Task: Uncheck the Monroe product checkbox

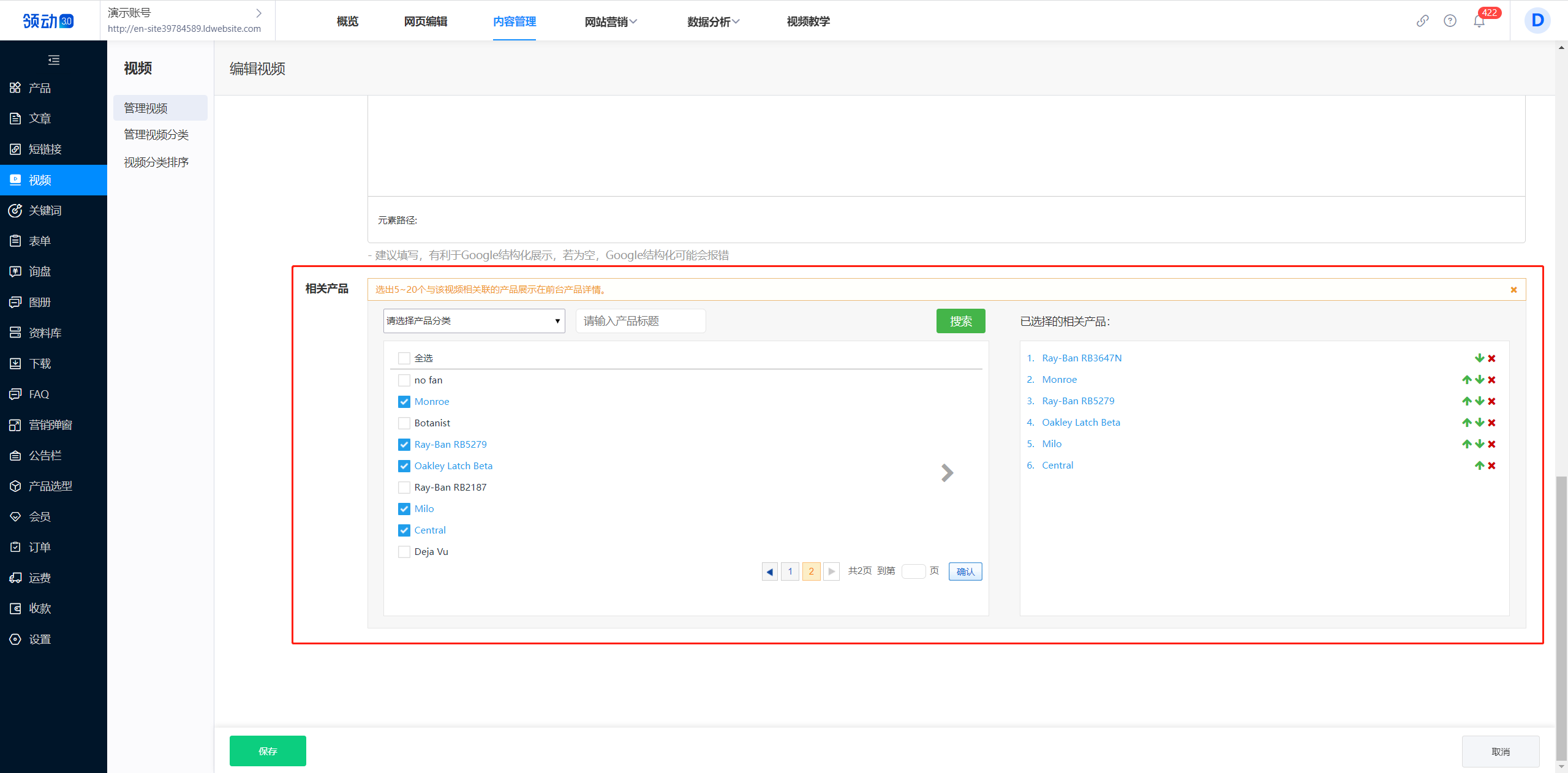Action: point(404,402)
